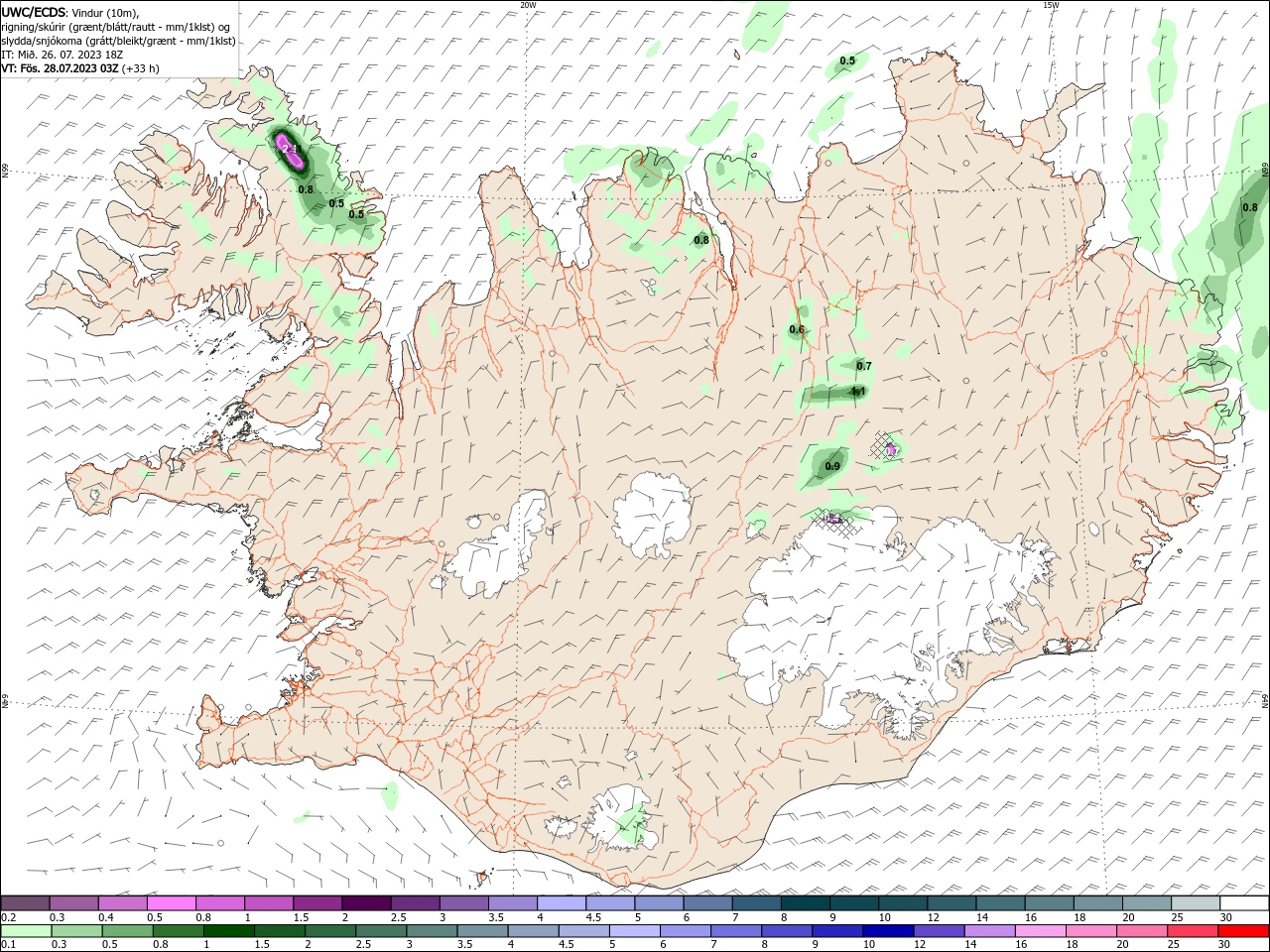Click the 'VT: Fös. 28.07.2023 03Z (+33 h)' line
1270x952 pixels.
coord(80,68)
